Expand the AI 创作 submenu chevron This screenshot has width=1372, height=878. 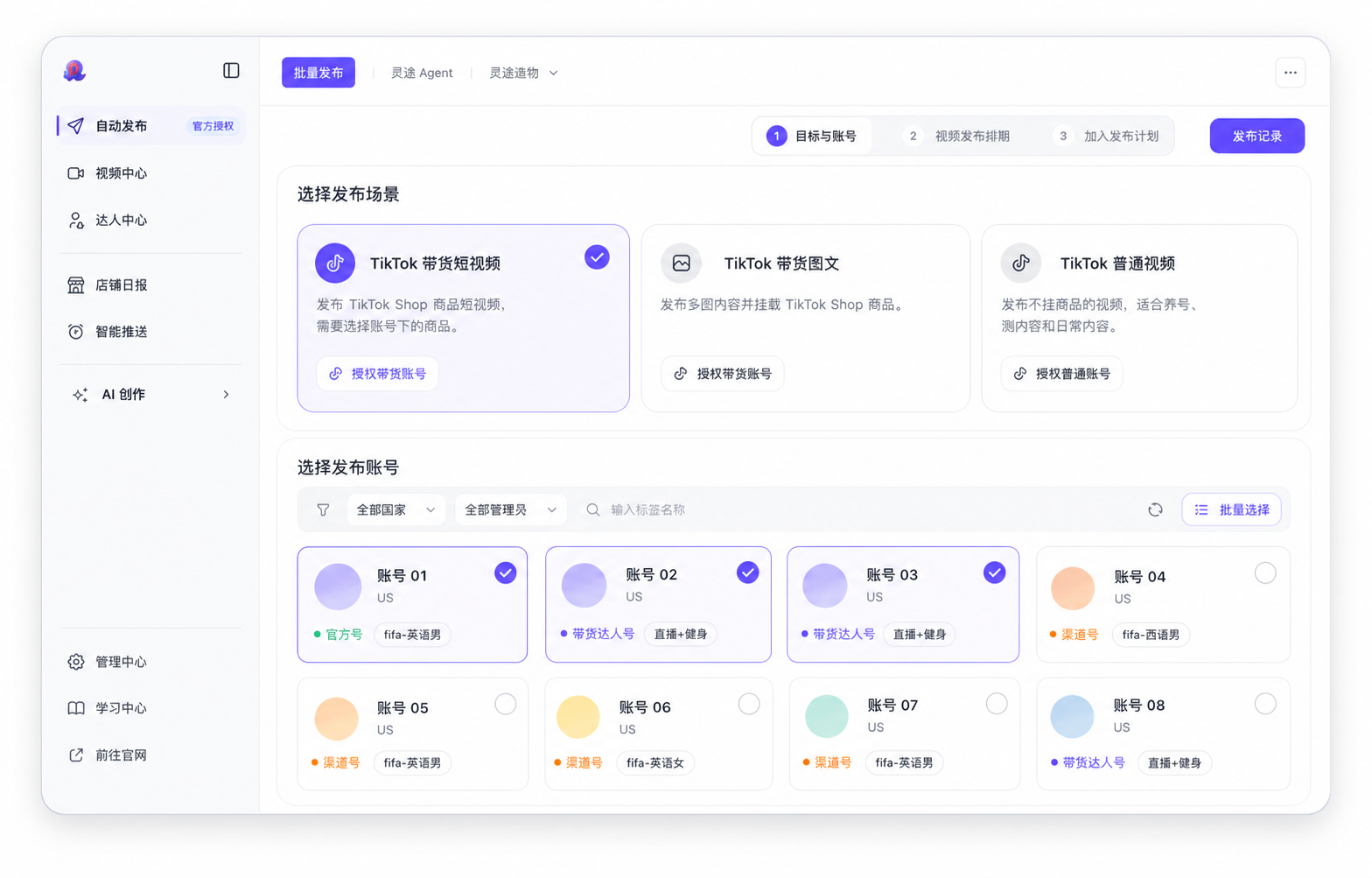click(226, 395)
